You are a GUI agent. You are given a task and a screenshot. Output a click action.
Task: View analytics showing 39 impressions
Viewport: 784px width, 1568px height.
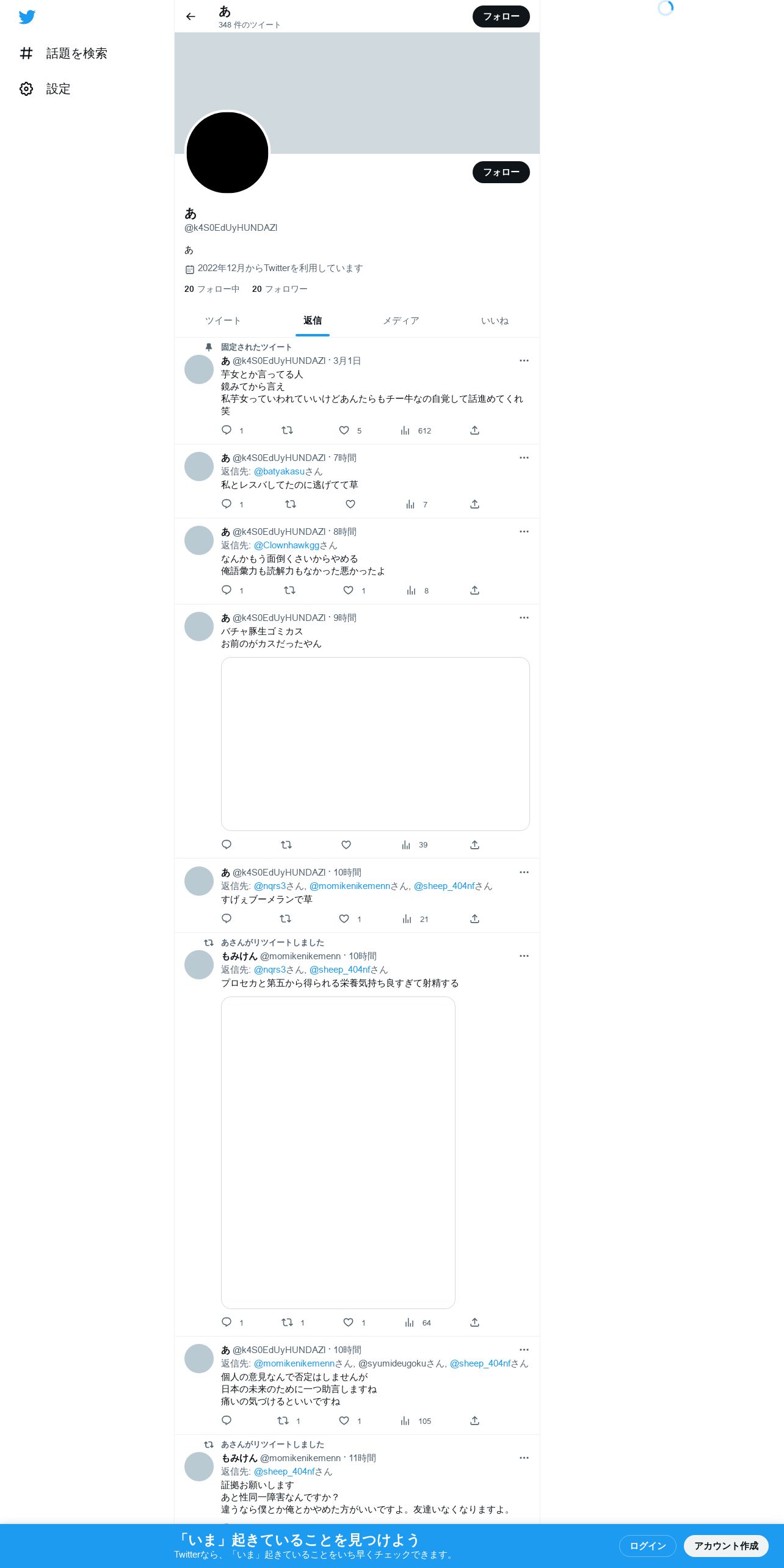[x=415, y=845]
